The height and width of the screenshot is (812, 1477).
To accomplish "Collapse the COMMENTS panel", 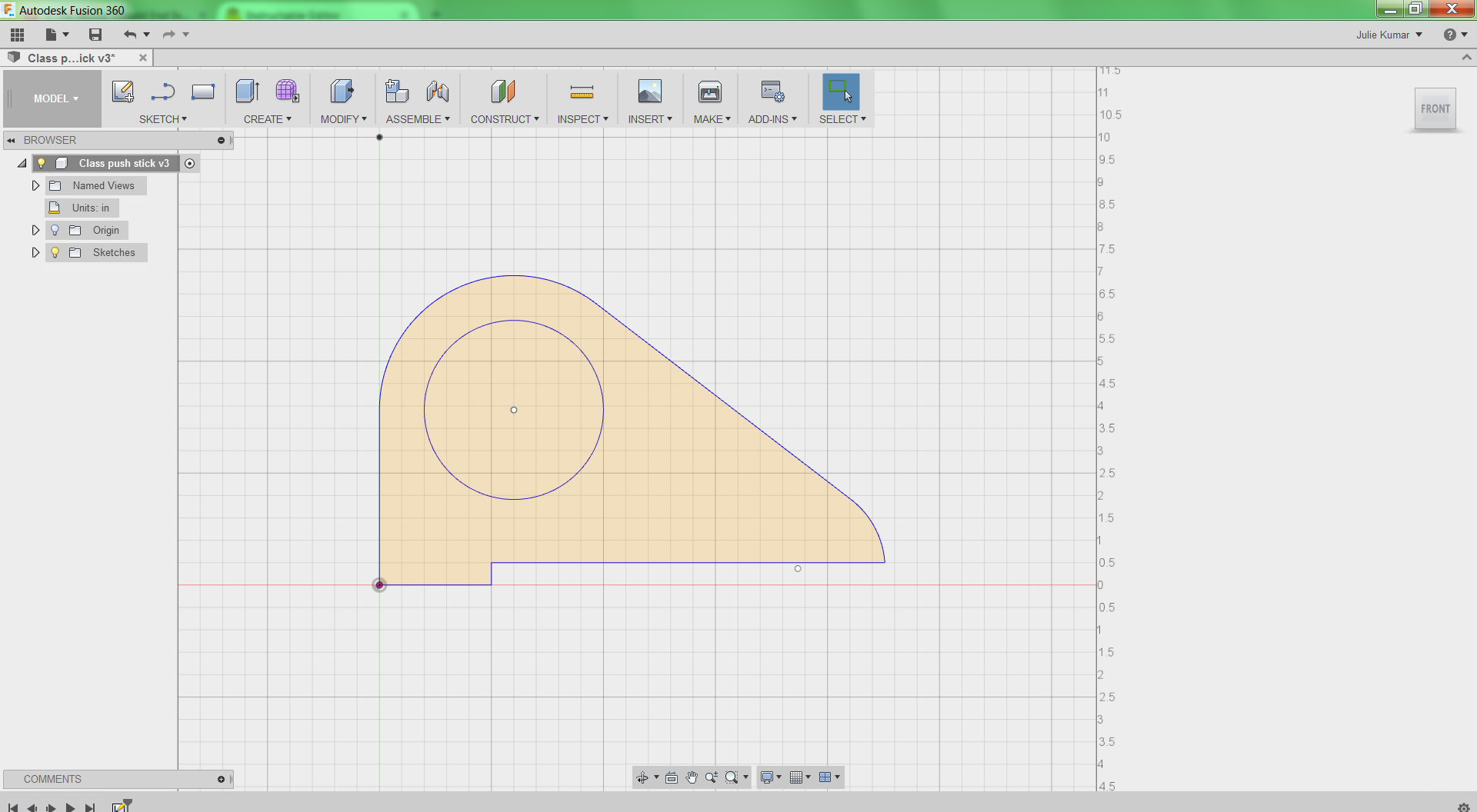I will [223, 779].
